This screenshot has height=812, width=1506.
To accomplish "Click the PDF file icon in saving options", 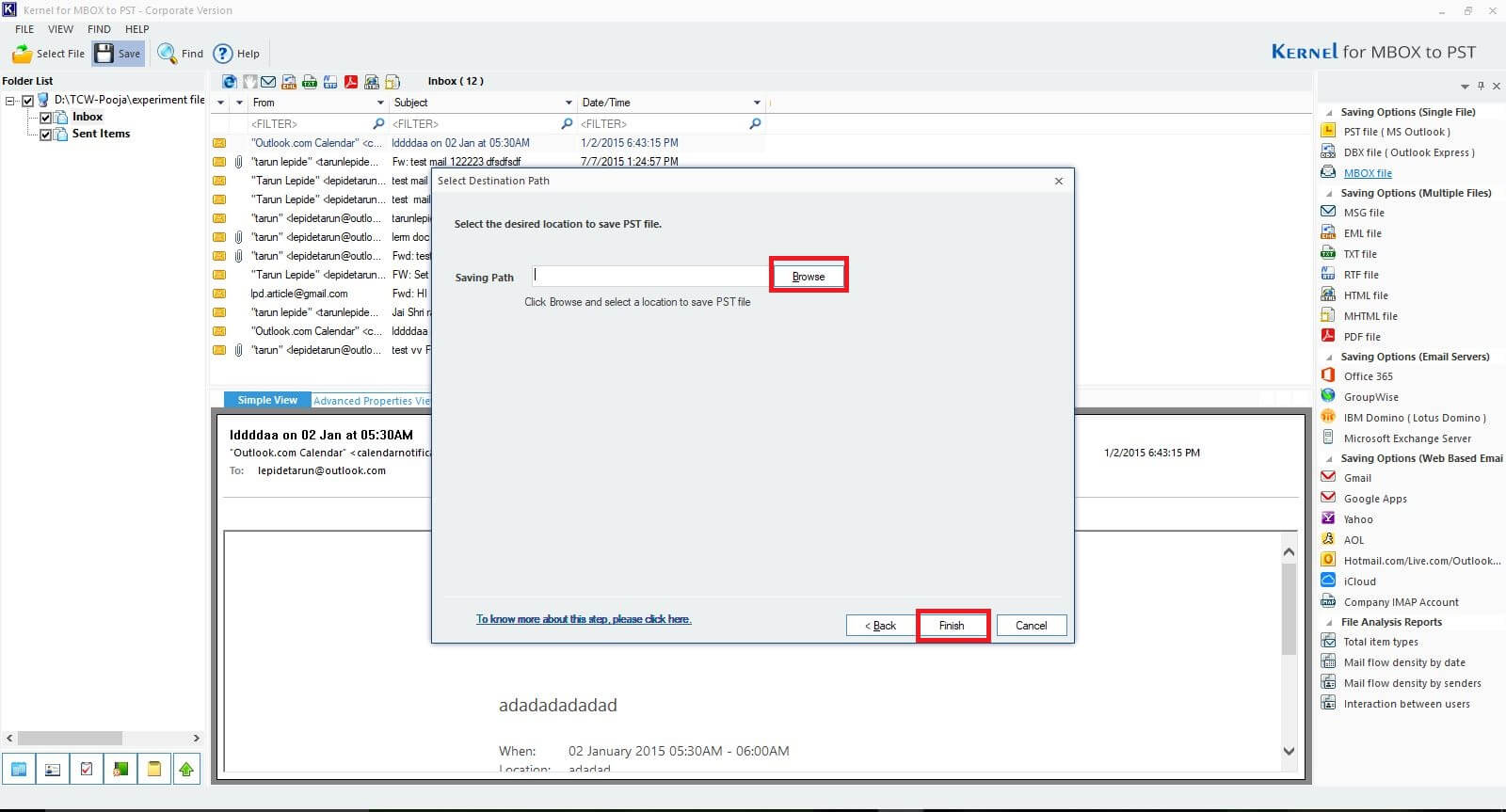I will pos(1328,336).
